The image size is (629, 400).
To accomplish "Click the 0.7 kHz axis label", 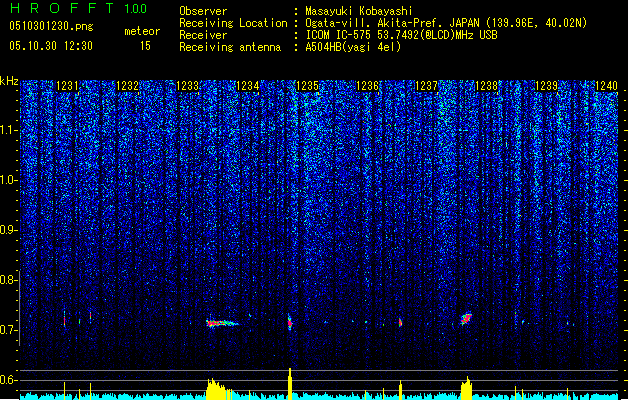I will pos(8,330).
